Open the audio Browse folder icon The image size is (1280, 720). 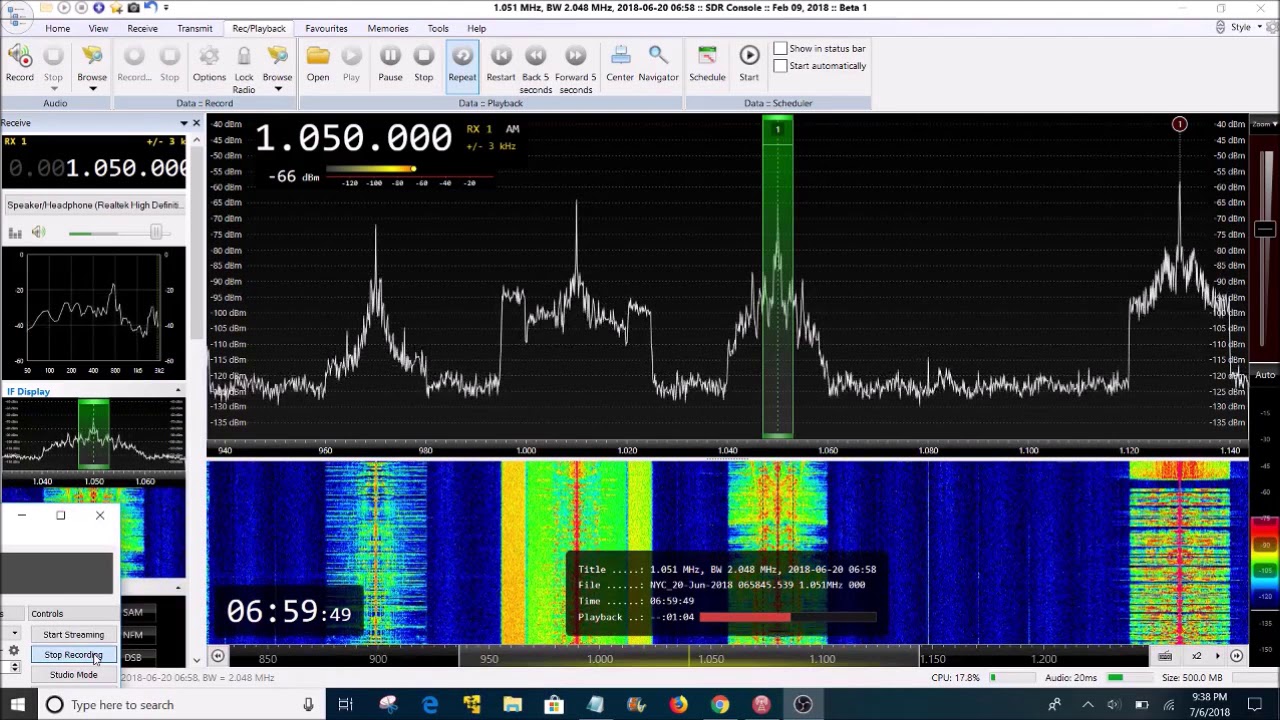(x=92, y=57)
